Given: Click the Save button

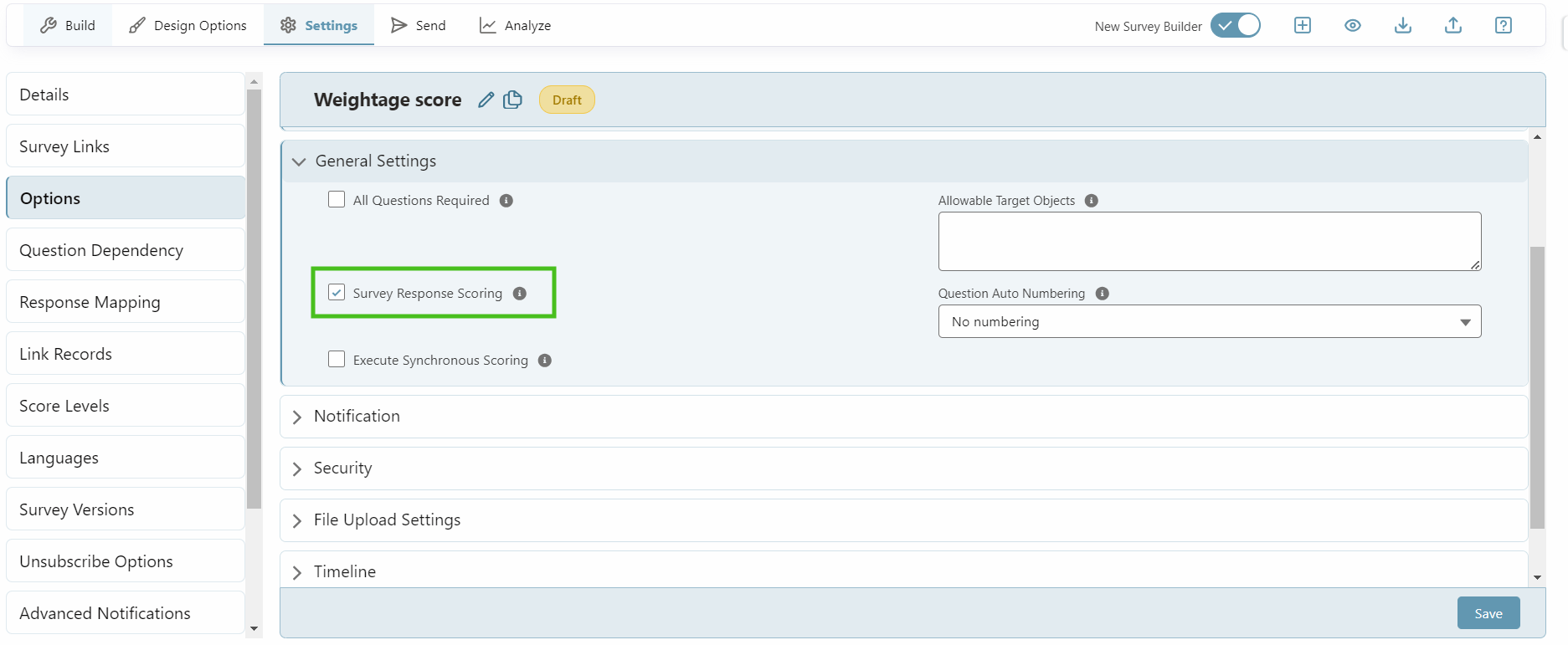Looking at the screenshot, I should [1488, 613].
